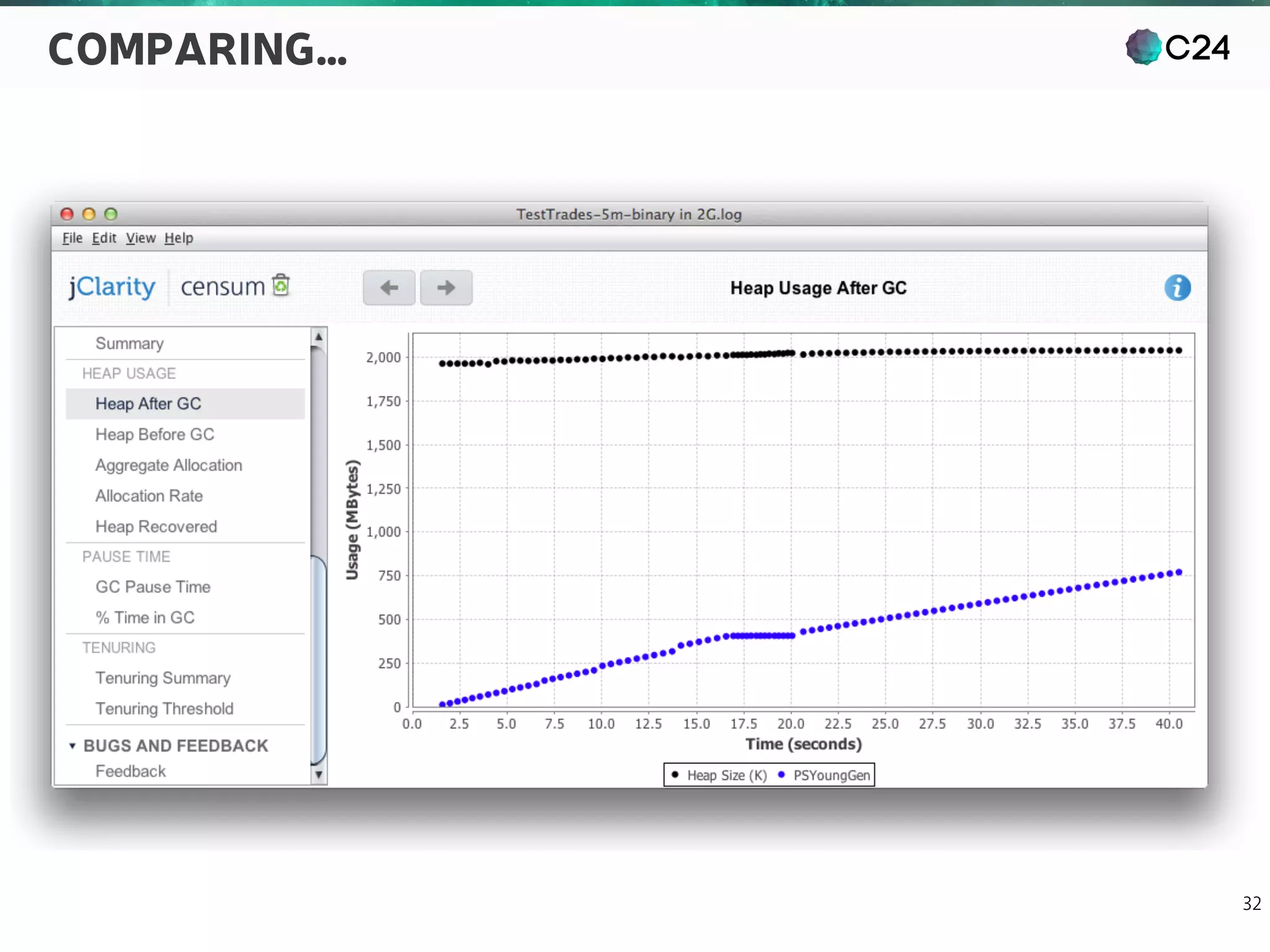
Task: Open the View menu
Action: click(141, 238)
